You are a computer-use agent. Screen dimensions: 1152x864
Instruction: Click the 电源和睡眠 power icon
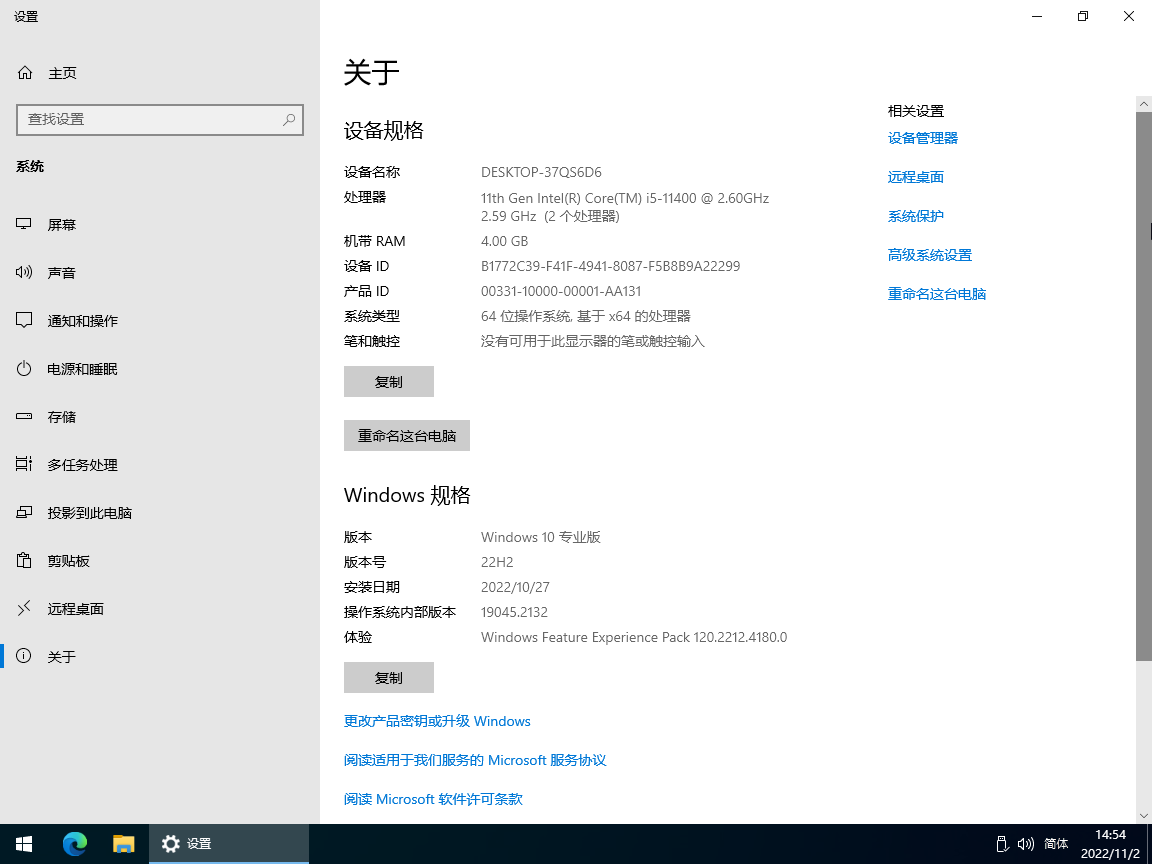point(24,369)
